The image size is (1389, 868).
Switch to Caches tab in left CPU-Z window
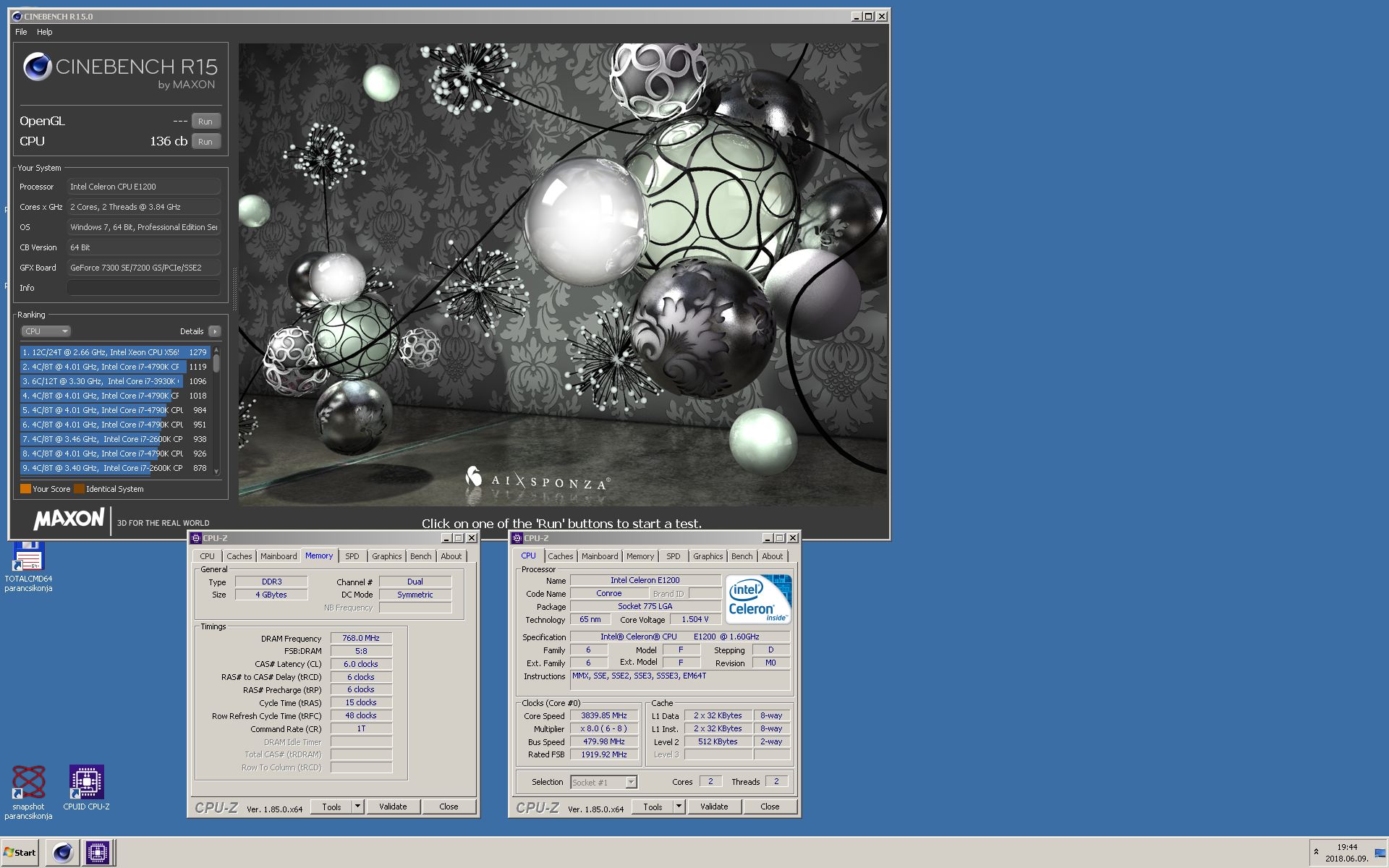coord(239,556)
